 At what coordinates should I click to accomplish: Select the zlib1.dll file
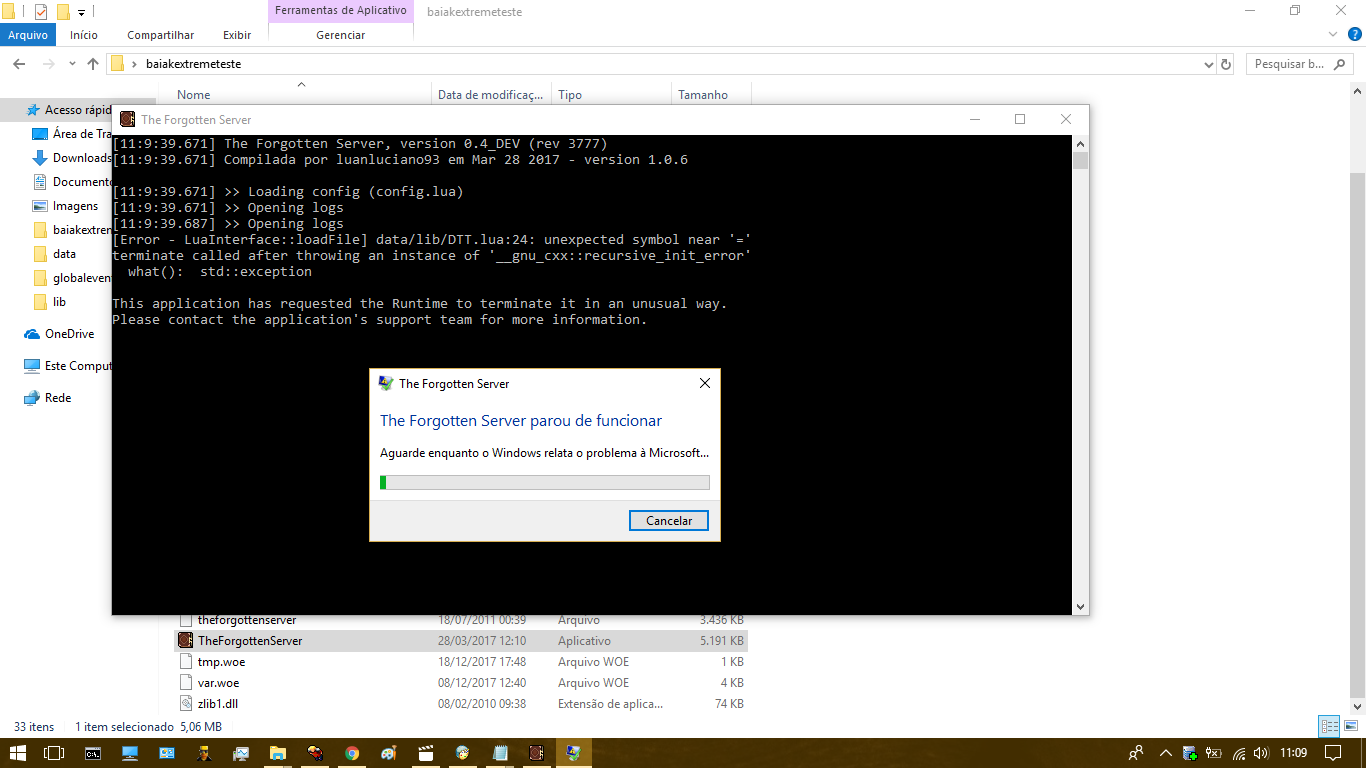[x=461, y=704]
